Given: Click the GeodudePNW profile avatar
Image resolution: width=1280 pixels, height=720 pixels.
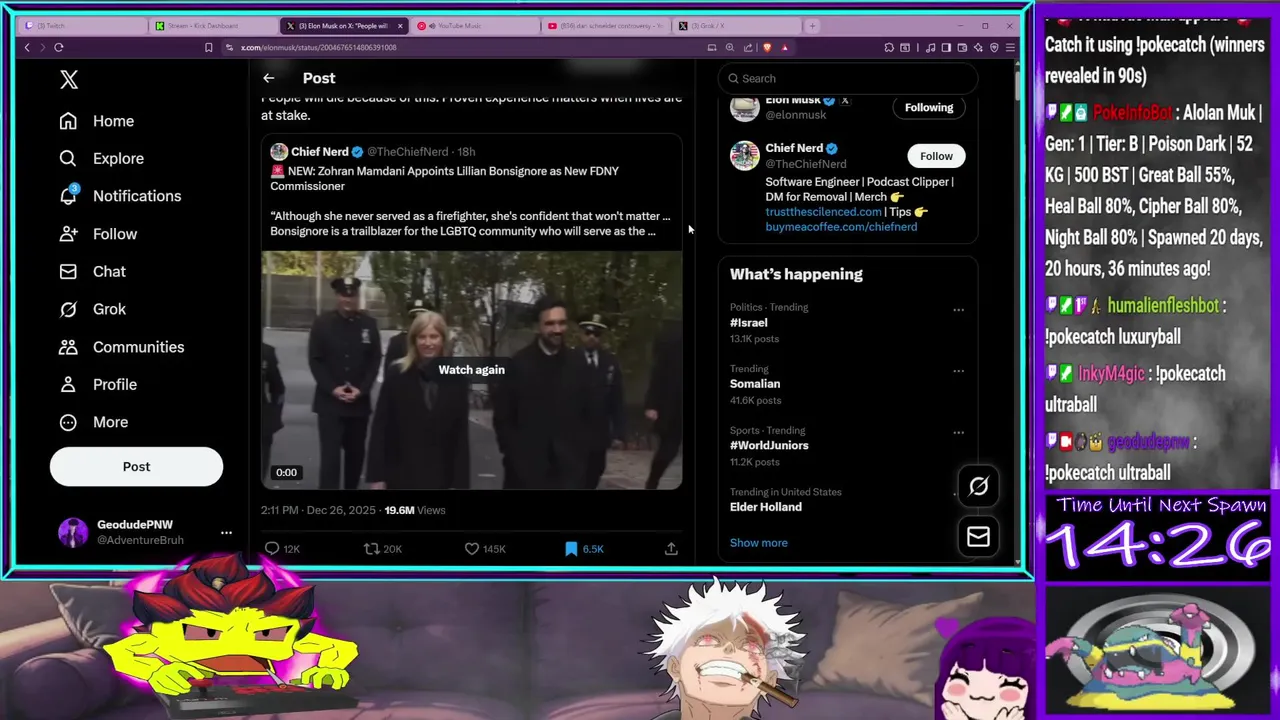Looking at the screenshot, I should (73, 533).
